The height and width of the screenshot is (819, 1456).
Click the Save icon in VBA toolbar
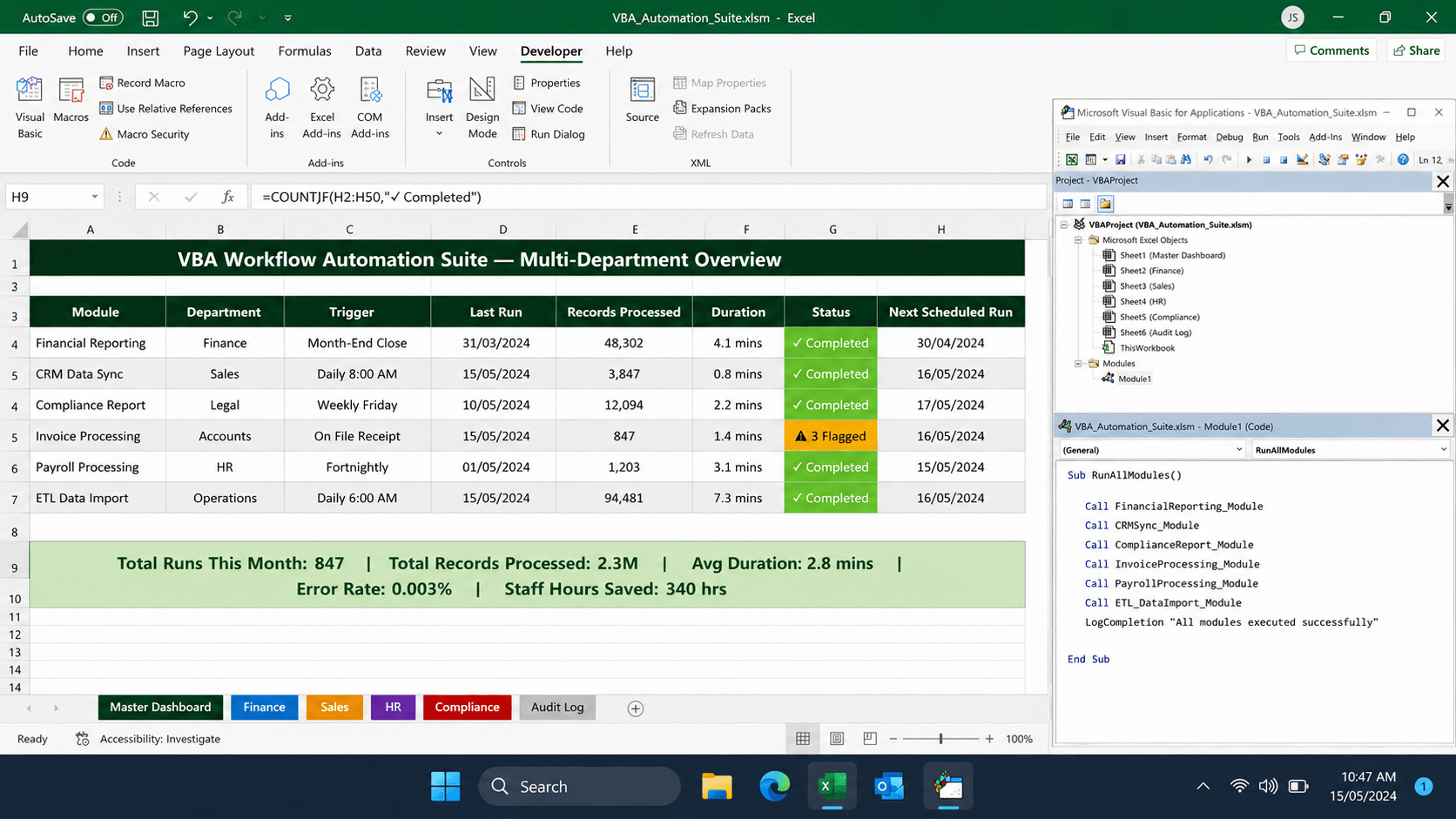(x=1120, y=159)
